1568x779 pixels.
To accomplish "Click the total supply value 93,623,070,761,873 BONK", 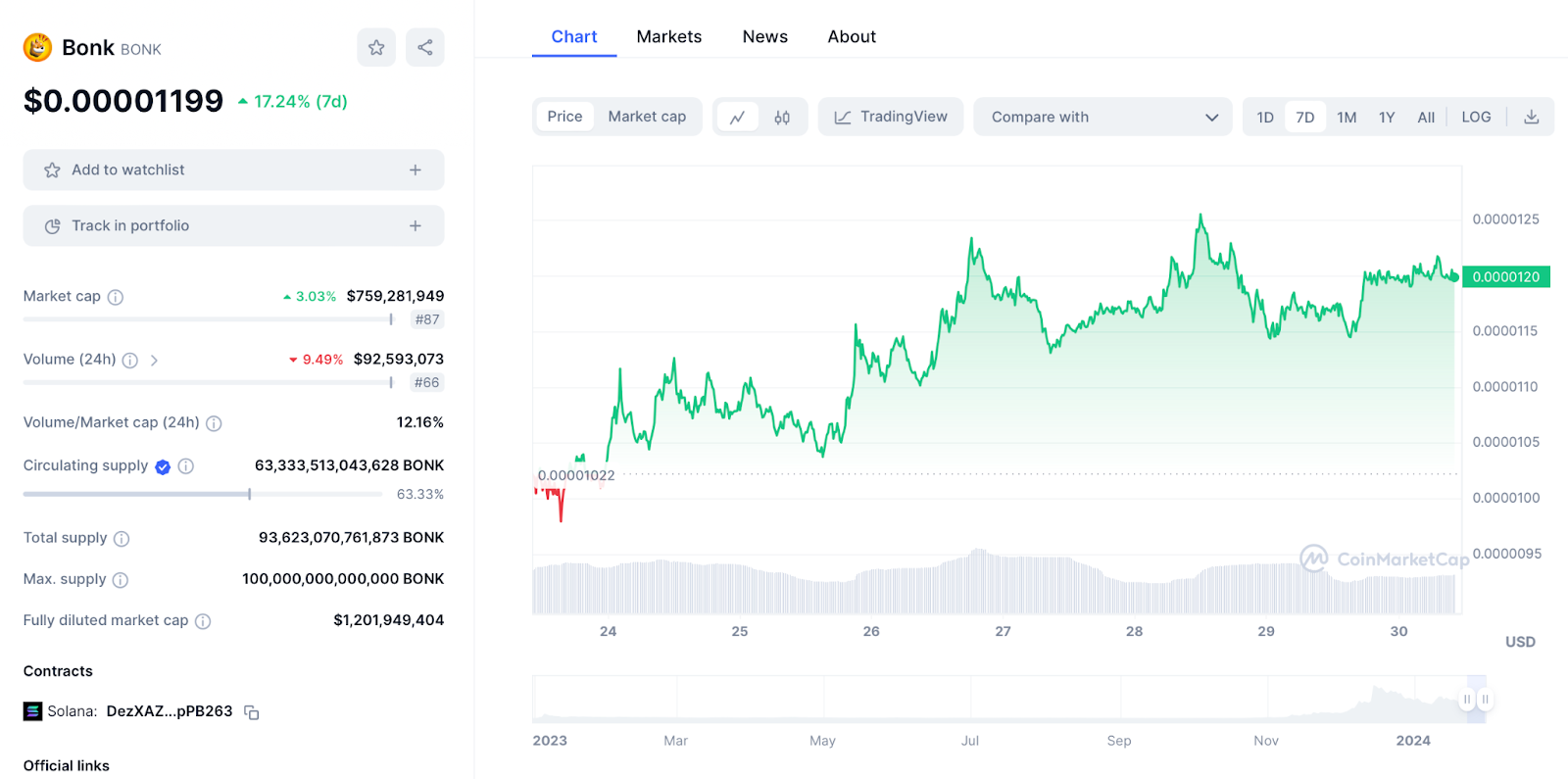I will tap(351, 538).
